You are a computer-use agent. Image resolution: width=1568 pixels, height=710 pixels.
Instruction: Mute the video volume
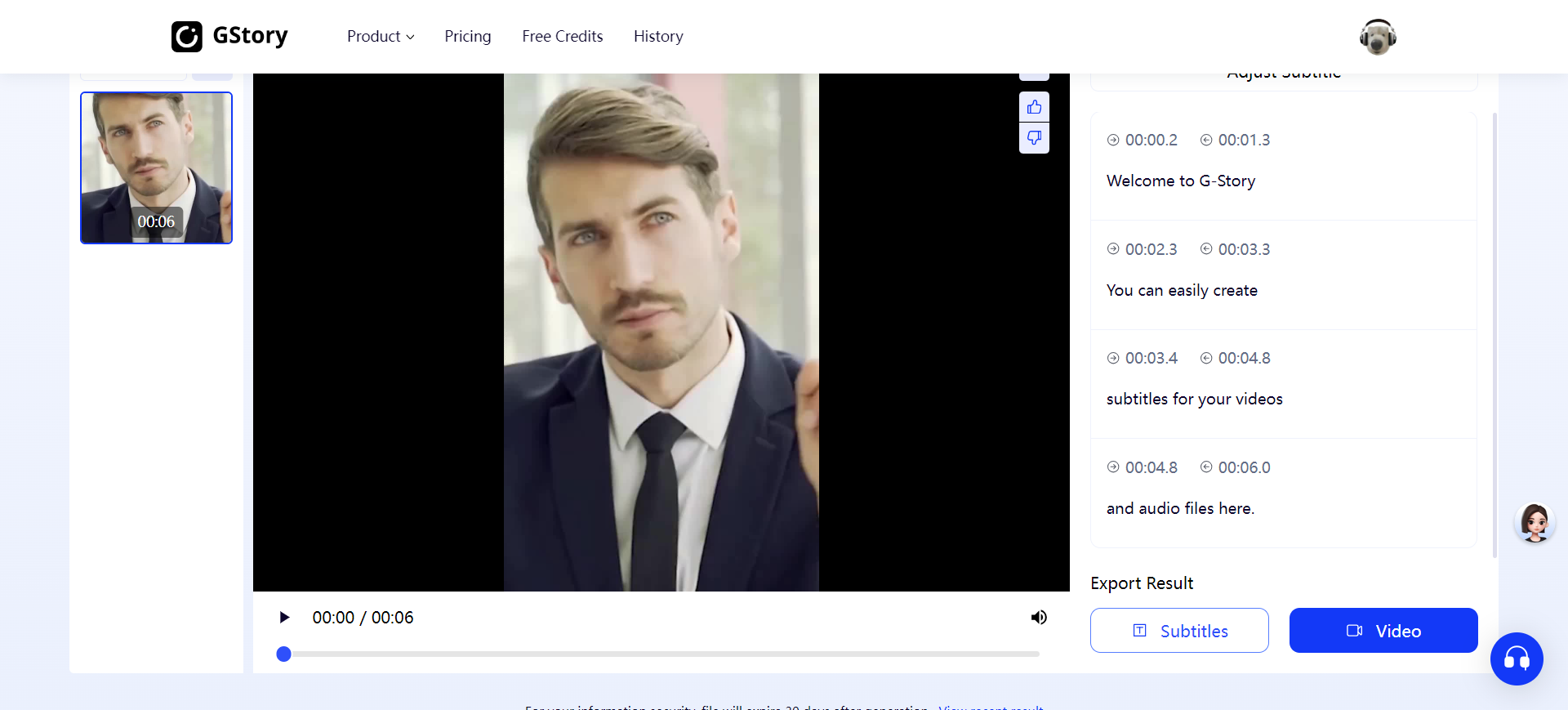click(x=1039, y=618)
